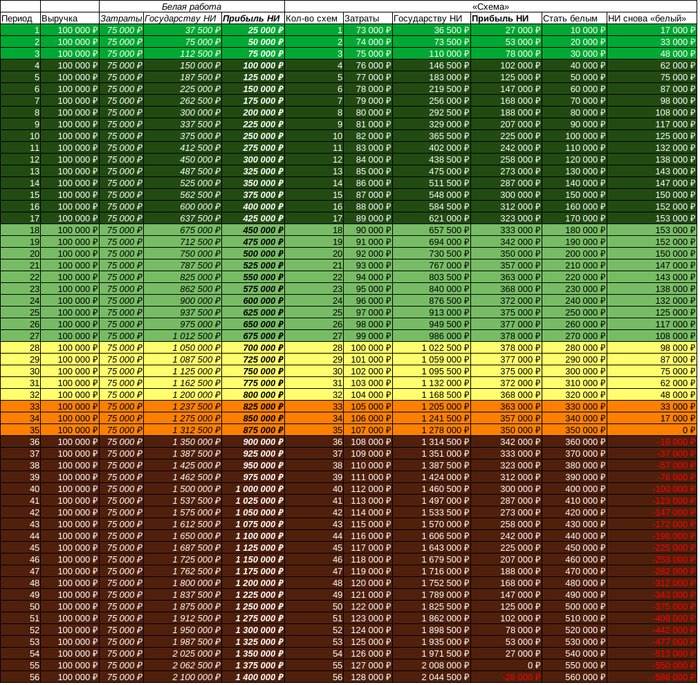This screenshot has width=700, height=685.
Task: Select the 2 100 000 ₽ cell in row 56
Action: click(x=181, y=677)
